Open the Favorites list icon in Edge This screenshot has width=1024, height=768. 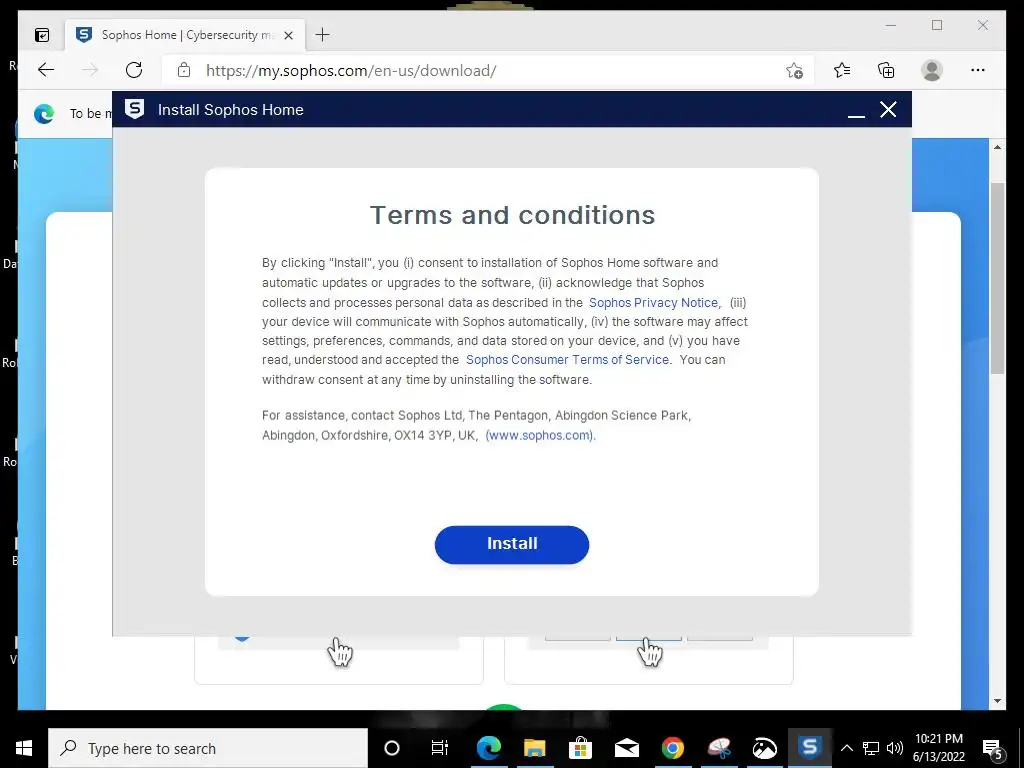click(842, 70)
